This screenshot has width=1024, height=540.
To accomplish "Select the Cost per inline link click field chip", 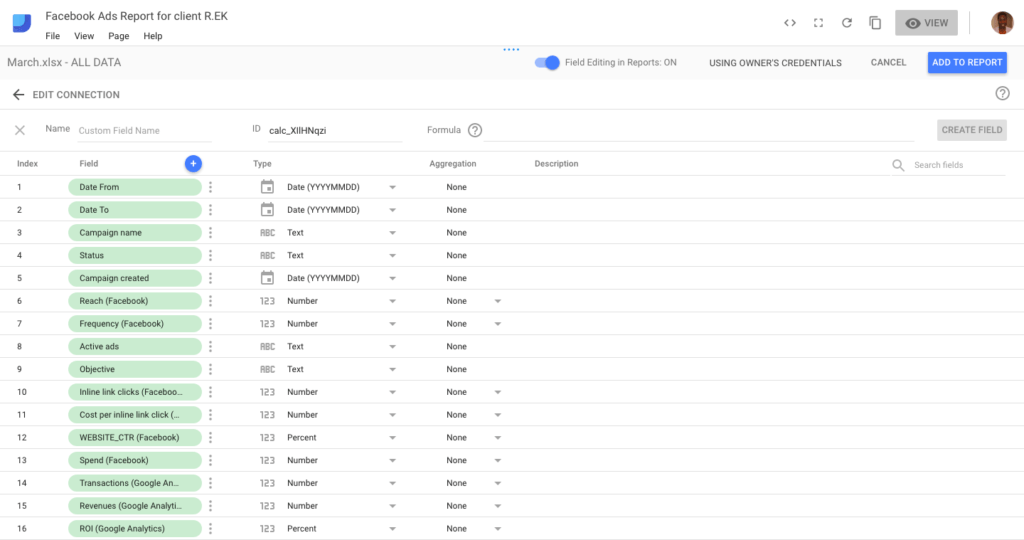I will (135, 415).
